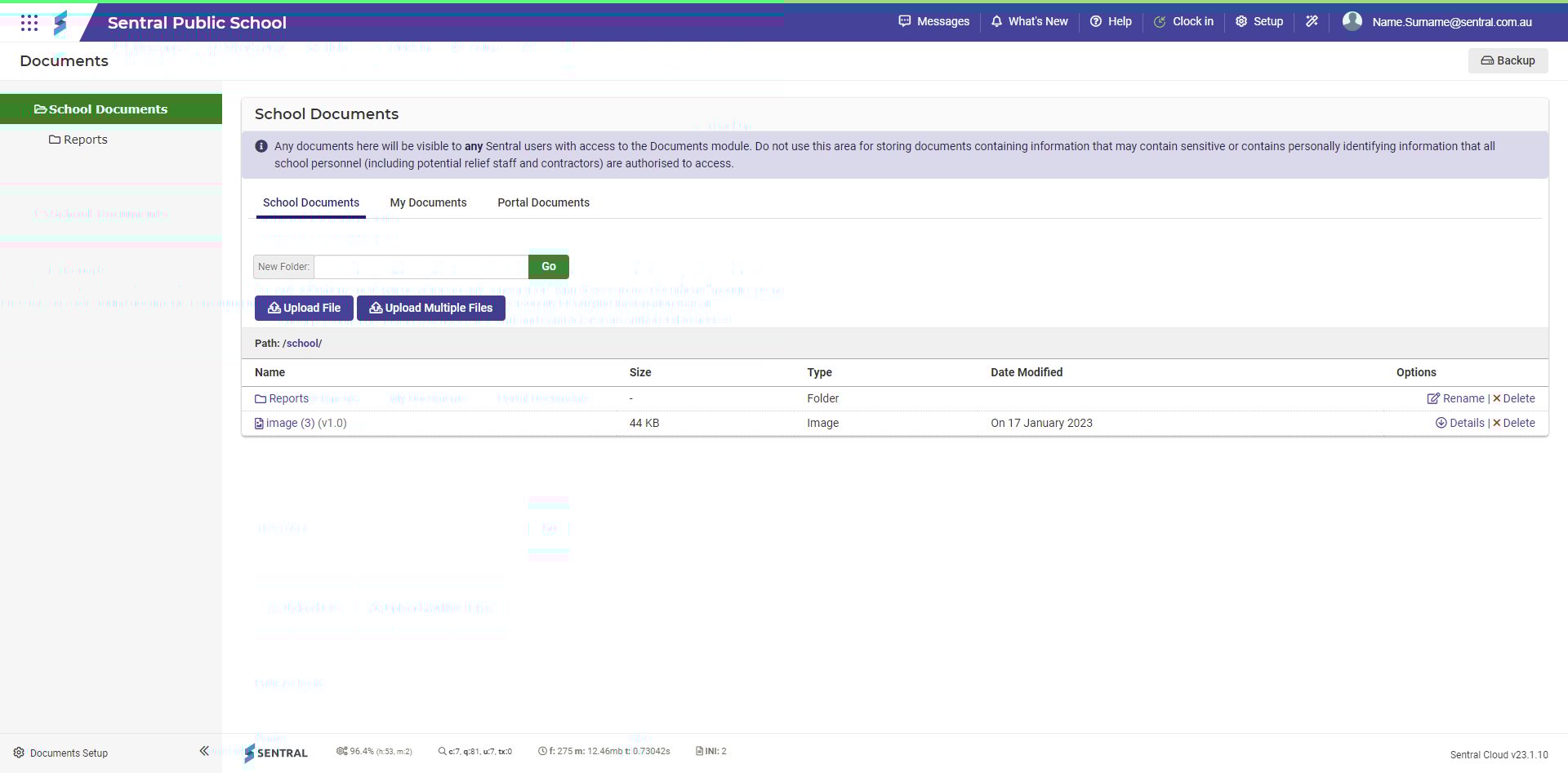Open Setup from the top bar
This screenshot has height=773, width=1568.
(1258, 21)
